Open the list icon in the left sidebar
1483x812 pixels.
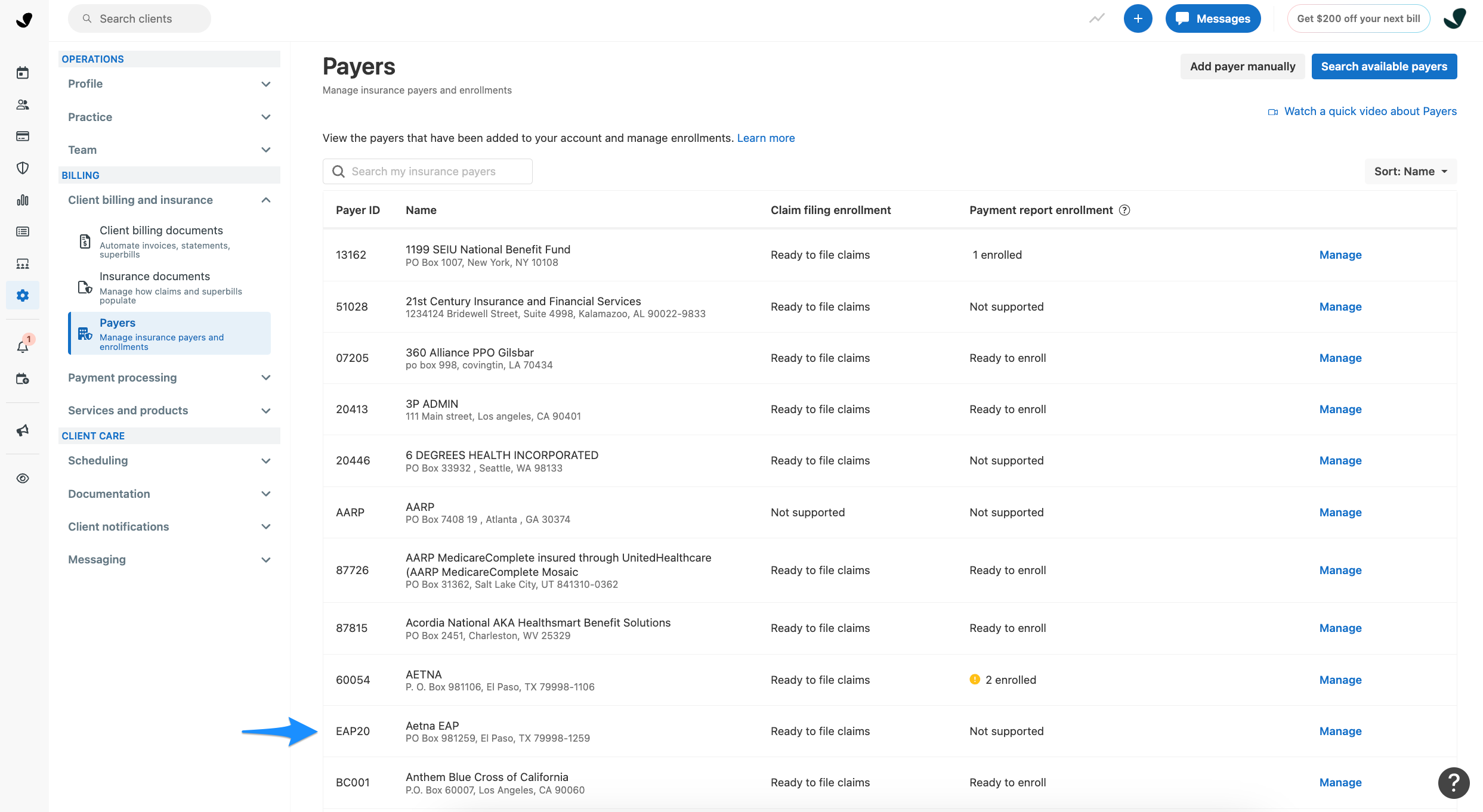click(23, 231)
